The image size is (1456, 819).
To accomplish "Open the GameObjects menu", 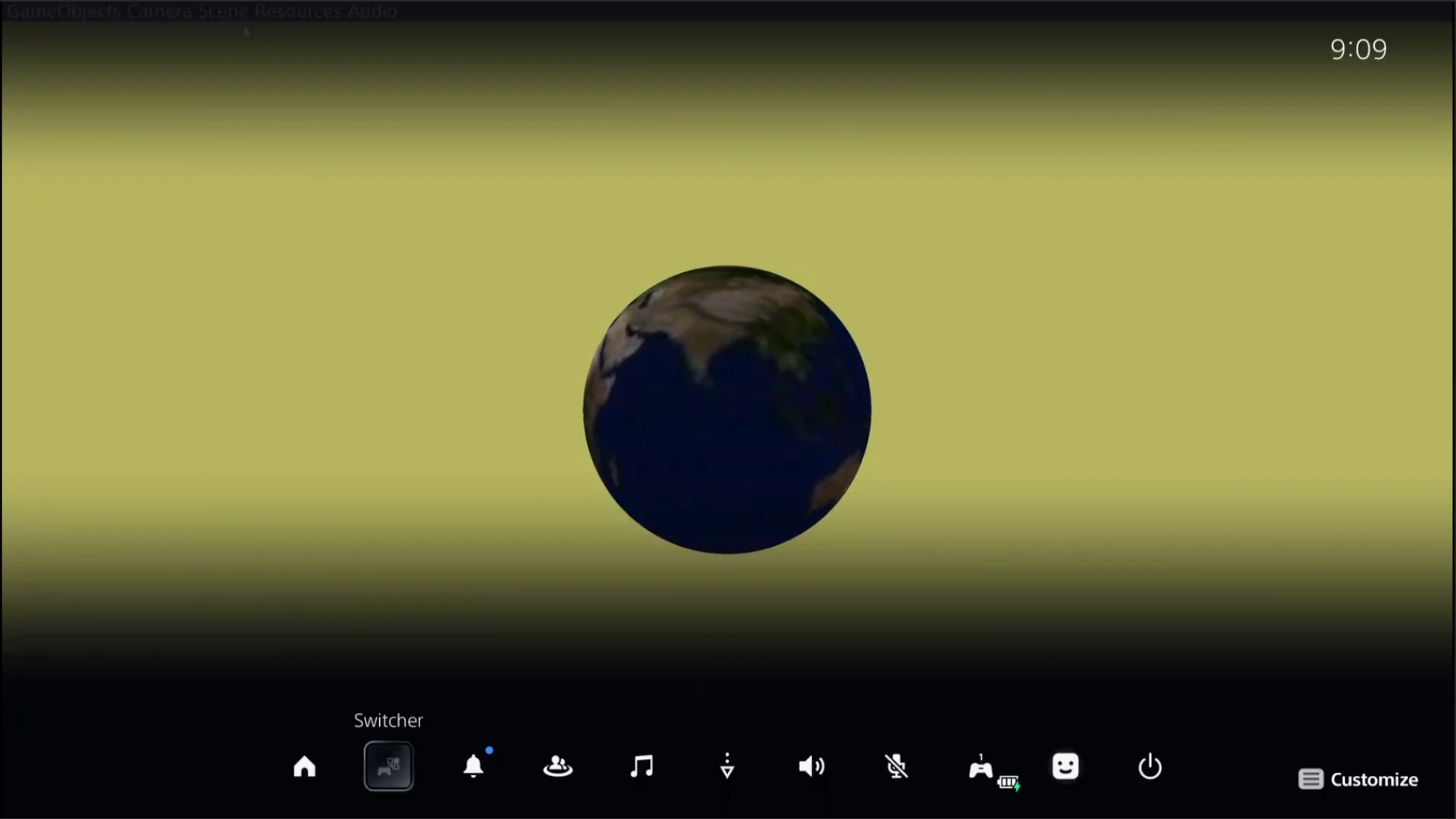I will coord(64,11).
